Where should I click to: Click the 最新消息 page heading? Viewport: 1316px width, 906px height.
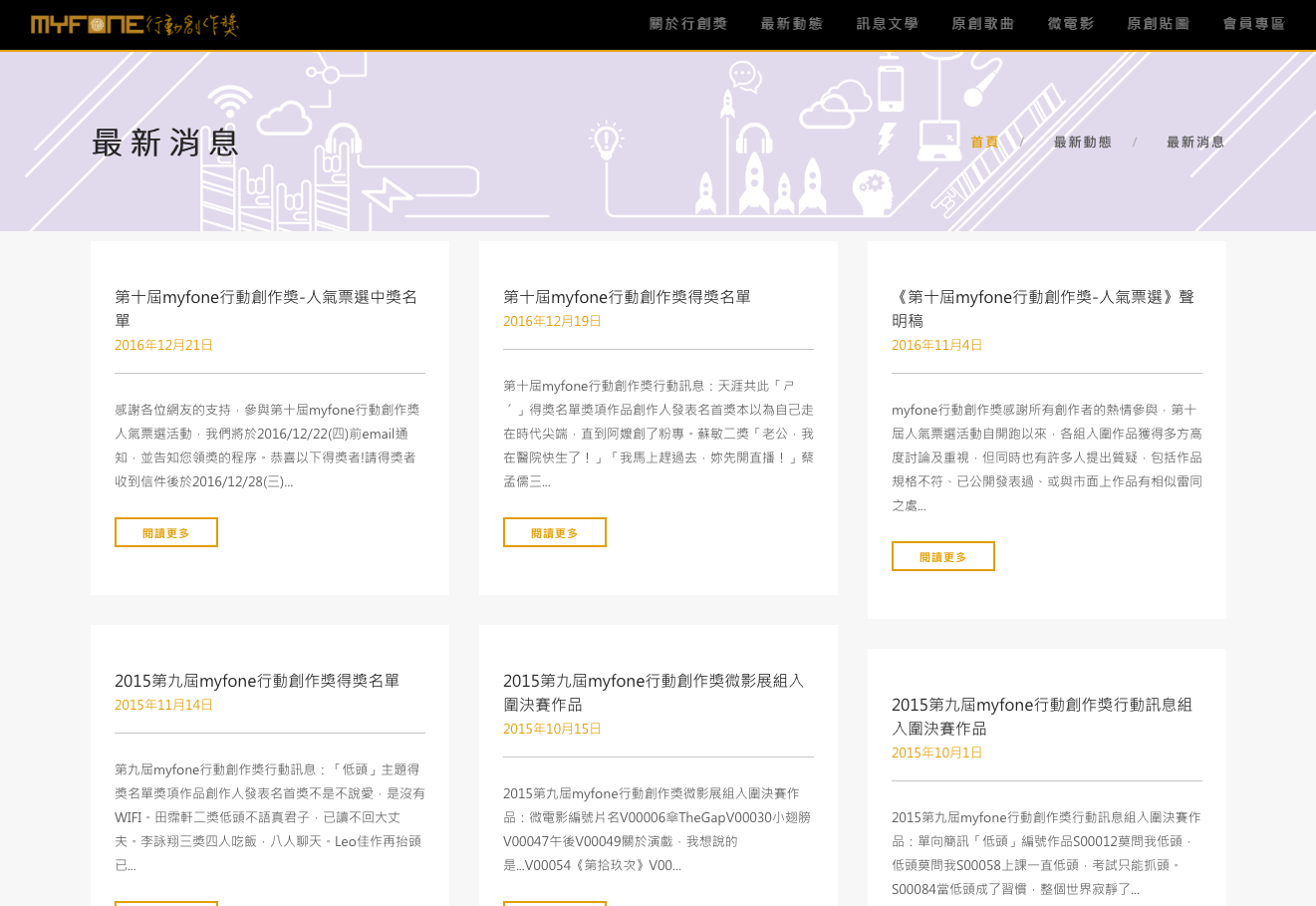[165, 143]
